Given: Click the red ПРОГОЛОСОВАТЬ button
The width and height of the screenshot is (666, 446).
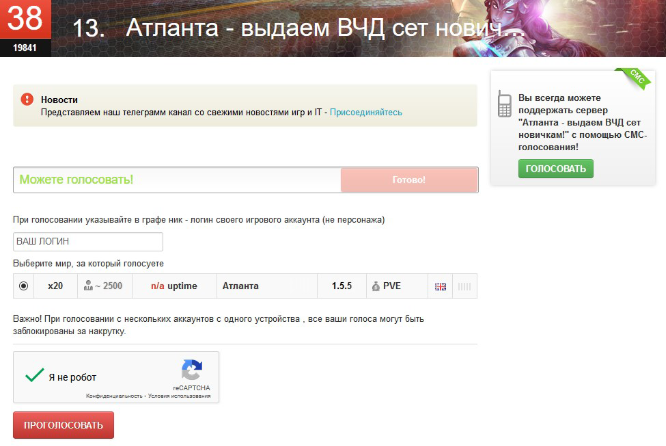Looking at the screenshot, I should point(63,425).
